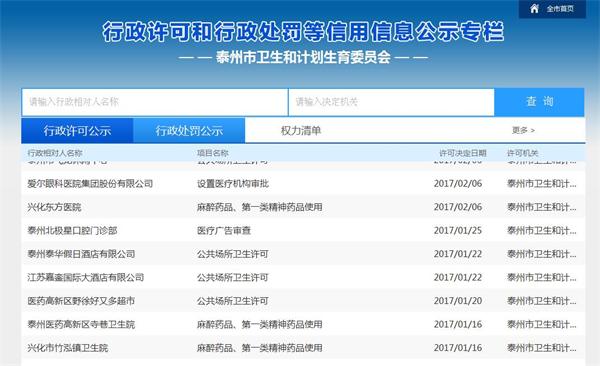Open 兴化东方医院 entry
Image resolution: width=600 pixels, height=366 pixels.
tap(54, 207)
